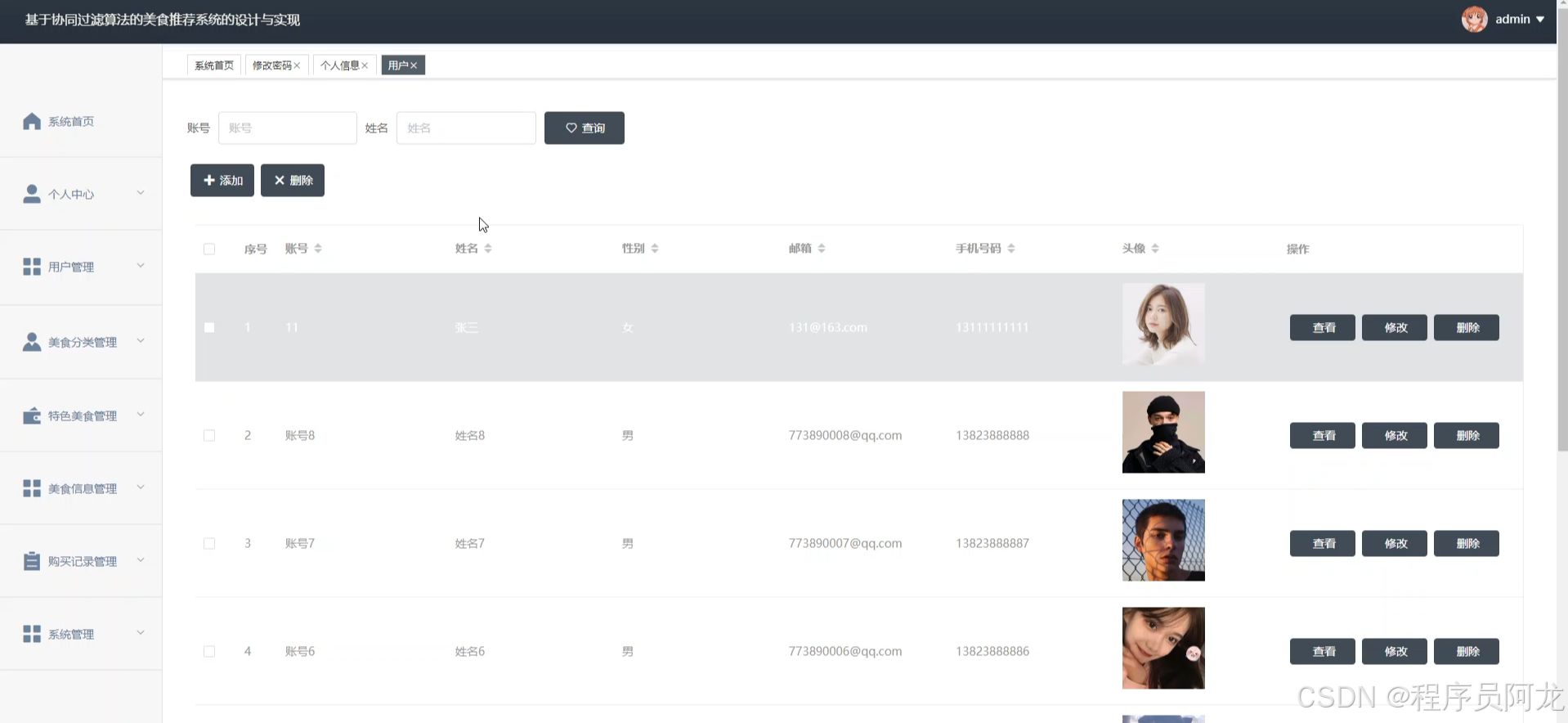Sort by 邮箱 column arrows
1568x723 pixels.
pos(822,249)
